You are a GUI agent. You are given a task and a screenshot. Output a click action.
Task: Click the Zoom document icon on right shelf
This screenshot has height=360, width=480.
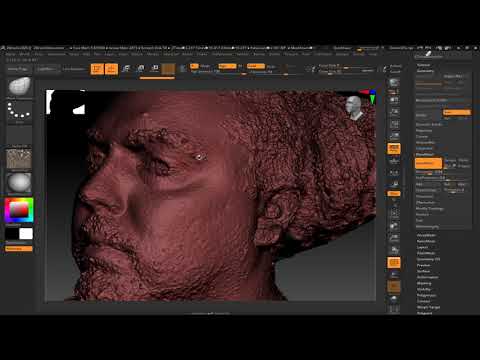pyautogui.click(x=394, y=112)
